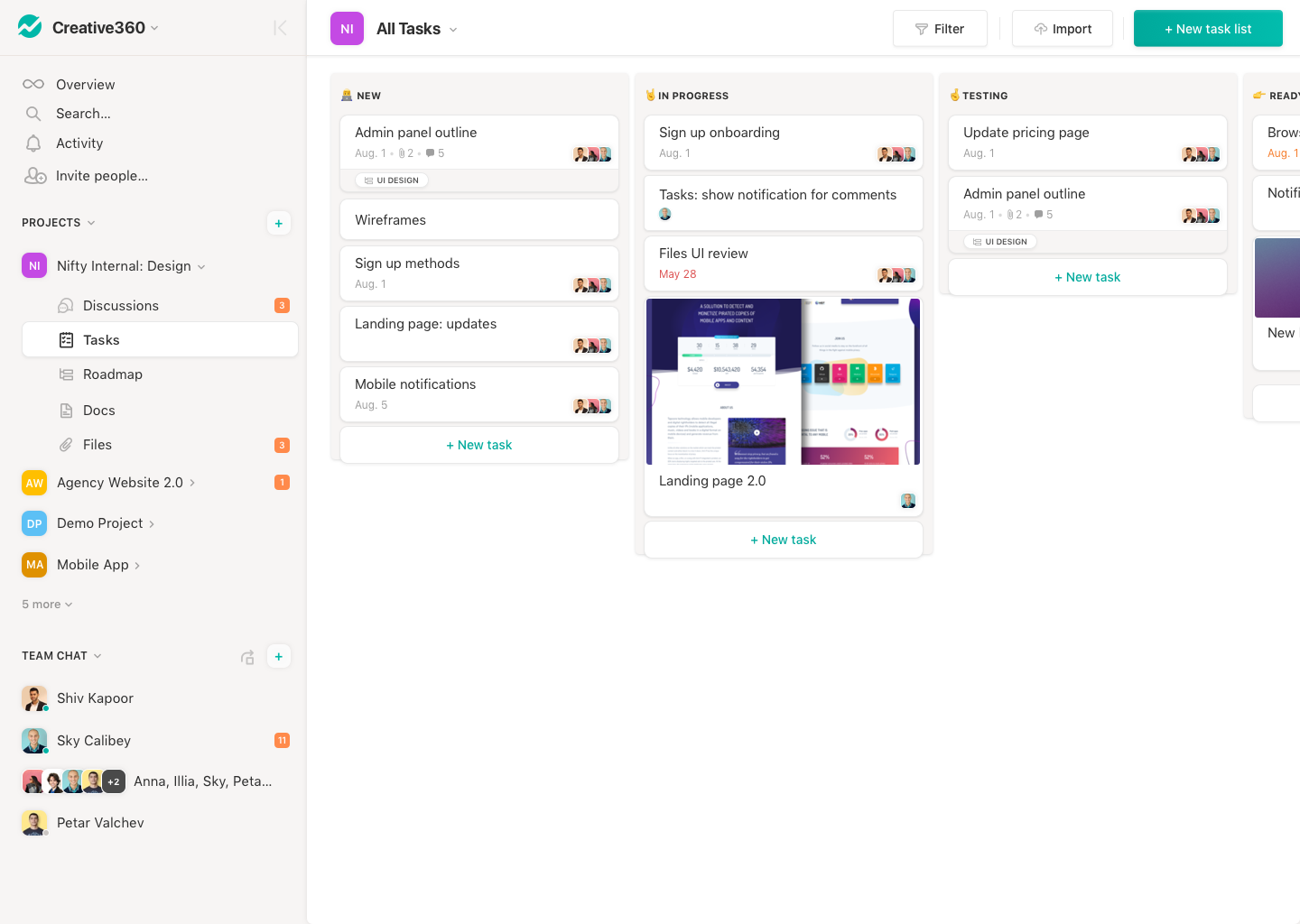This screenshot has height=924, width=1300.
Task: Open the Tasks section in sidebar
Action: [x=160, y=340]
